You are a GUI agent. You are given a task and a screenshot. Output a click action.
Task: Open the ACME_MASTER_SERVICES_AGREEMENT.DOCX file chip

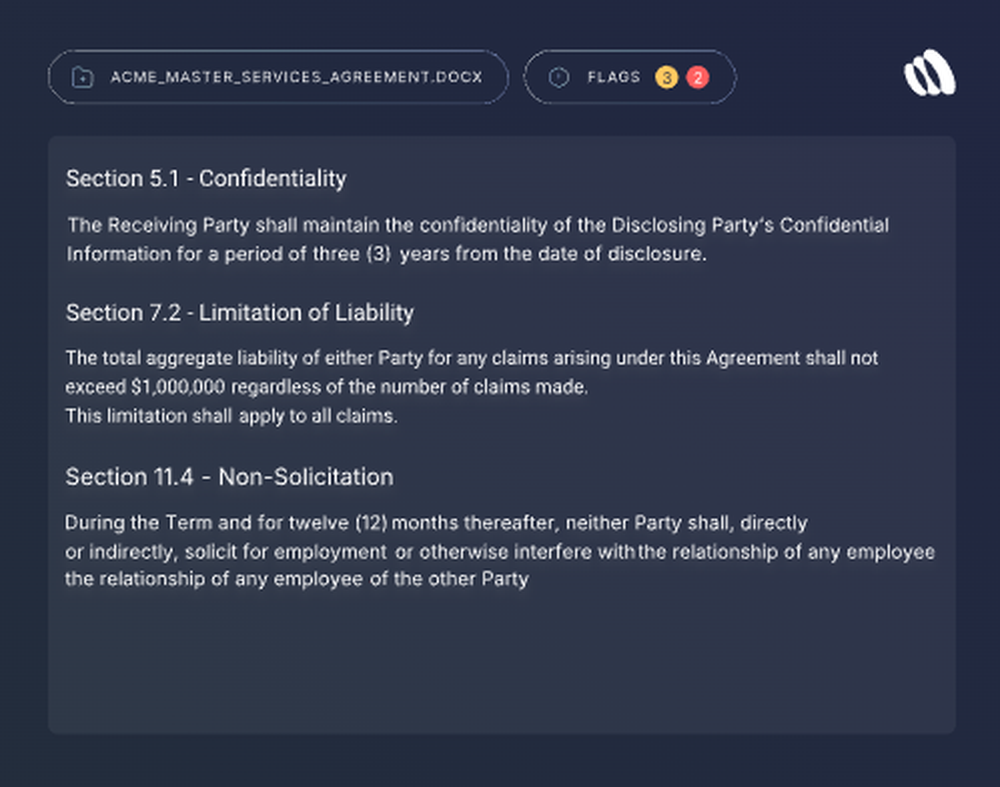(x=278, y=77)
